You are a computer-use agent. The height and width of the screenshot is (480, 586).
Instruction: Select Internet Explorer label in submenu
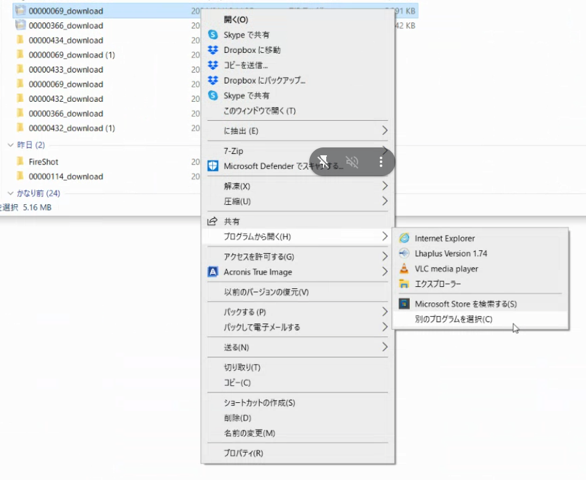(445, 238)
